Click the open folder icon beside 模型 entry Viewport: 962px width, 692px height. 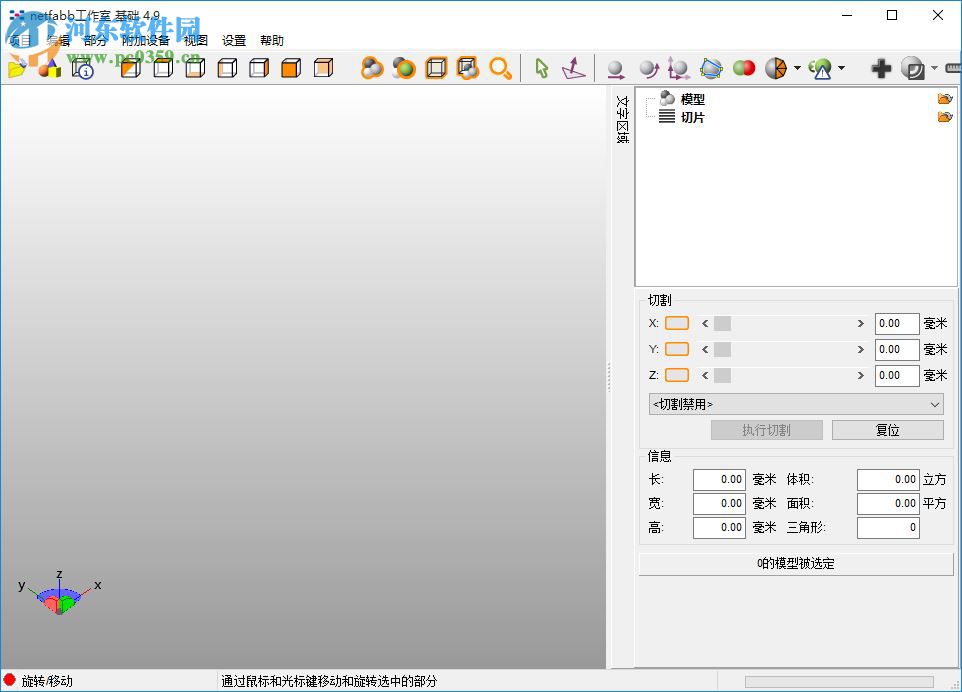coord(945,99)
